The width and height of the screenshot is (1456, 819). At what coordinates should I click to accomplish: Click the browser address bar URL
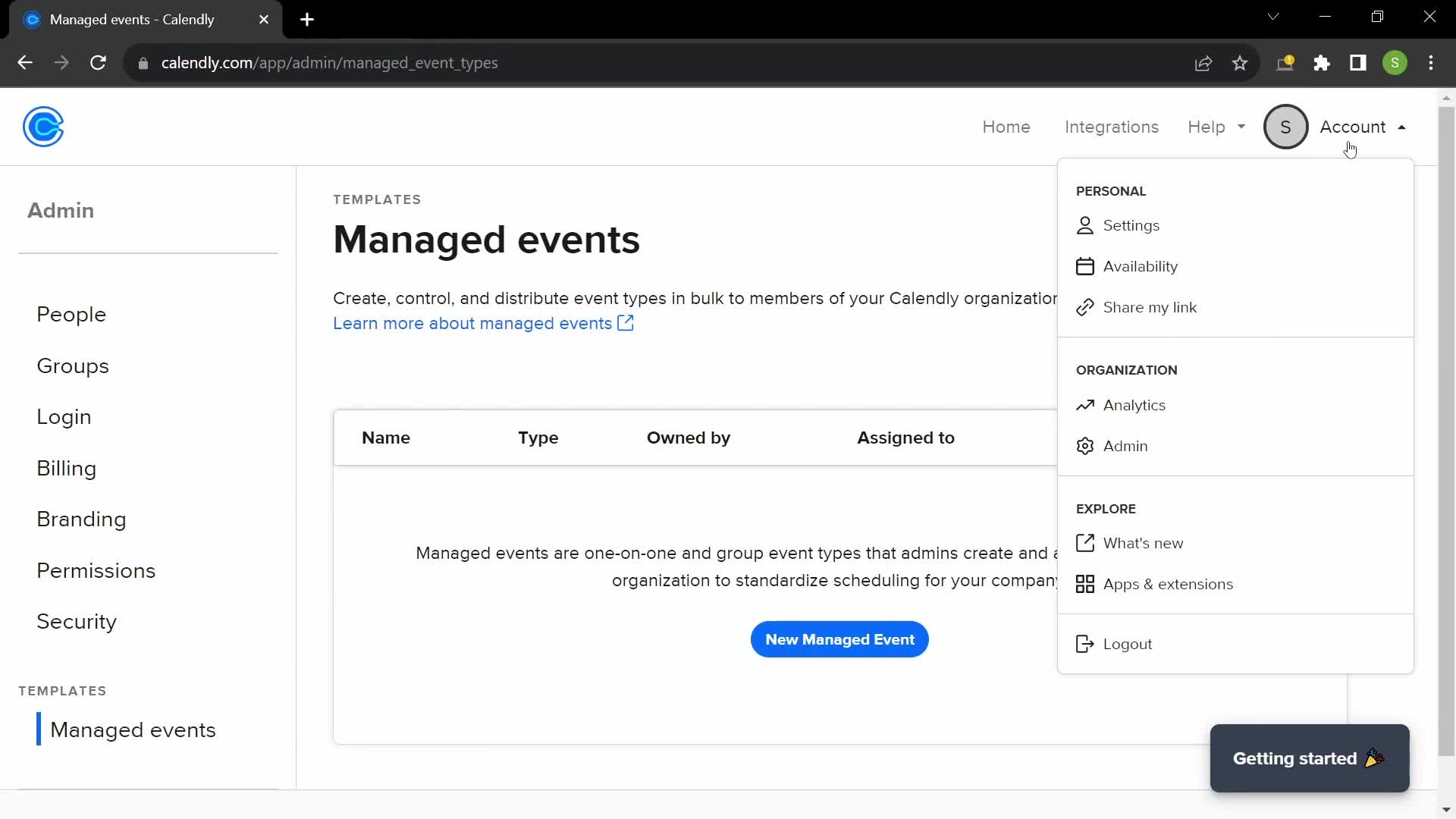330,63
